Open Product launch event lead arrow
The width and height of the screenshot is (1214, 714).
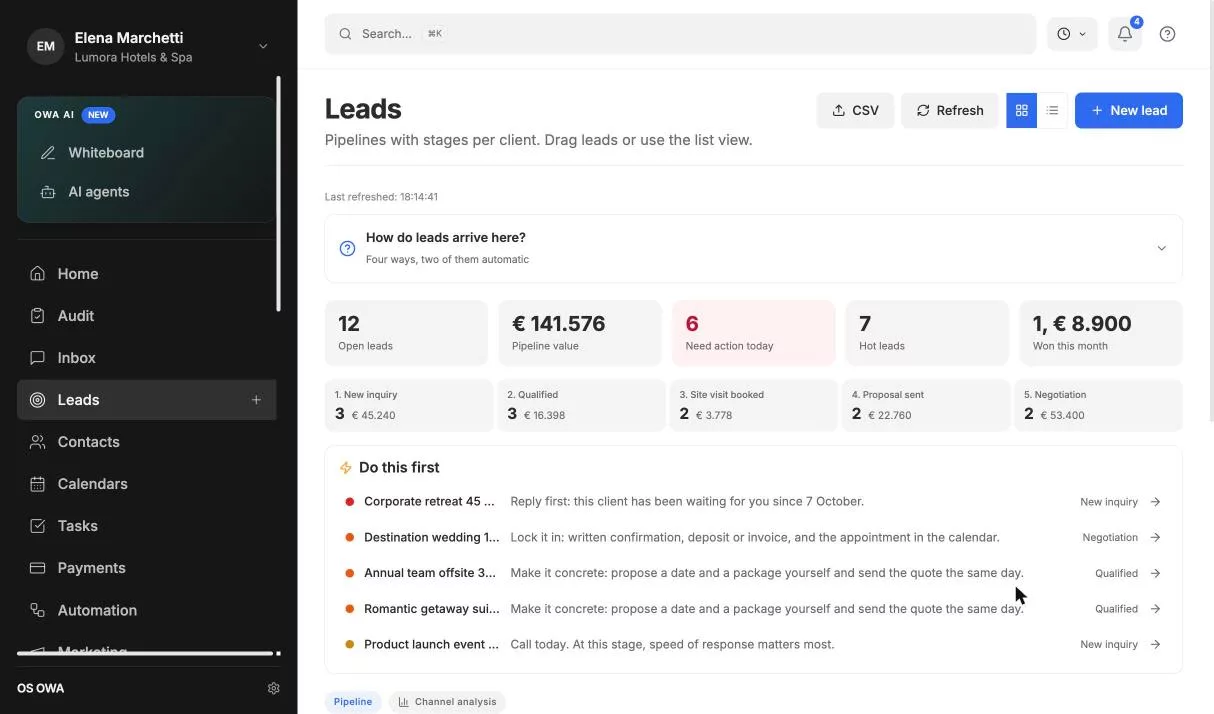click(1155, 645)
